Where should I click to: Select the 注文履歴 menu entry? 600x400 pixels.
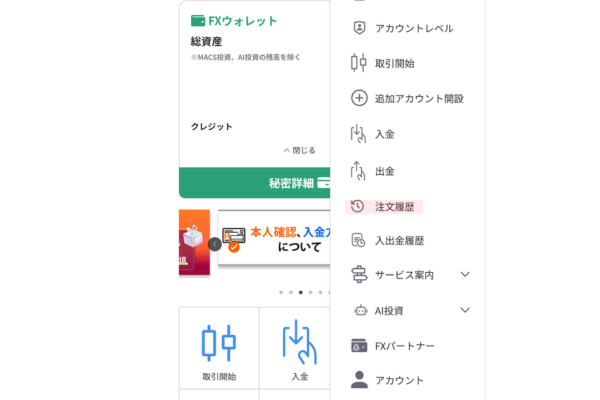coord(384,207)
